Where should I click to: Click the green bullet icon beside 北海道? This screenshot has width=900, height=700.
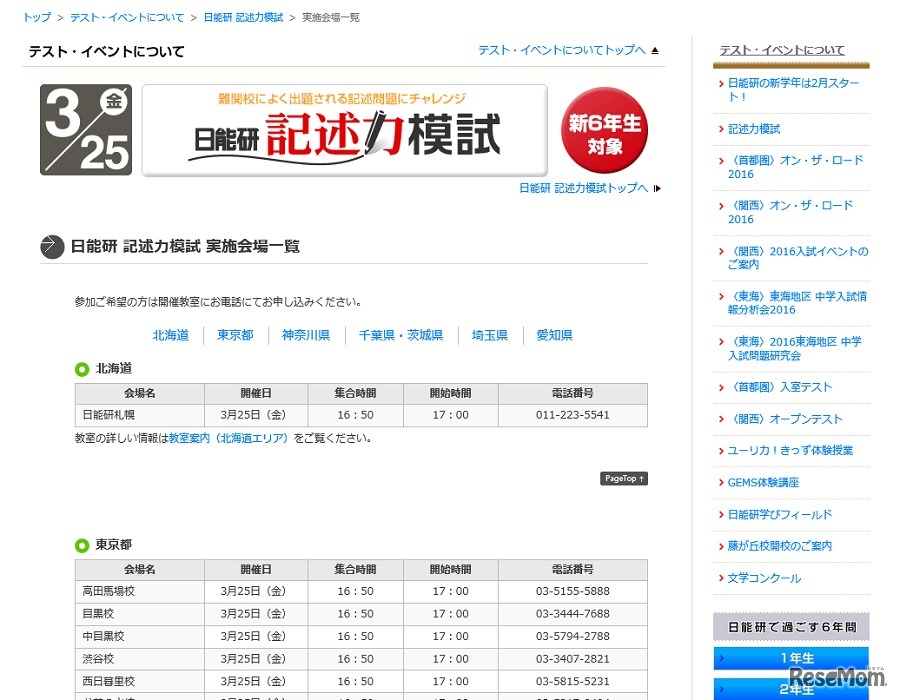[82, 368]
